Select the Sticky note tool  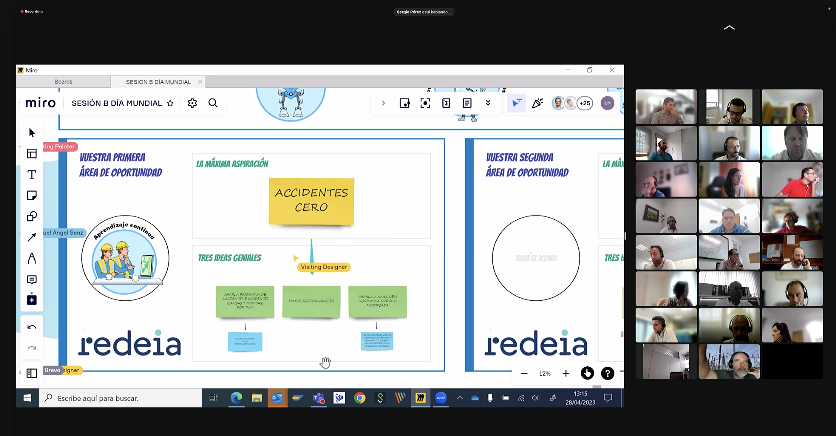pyautogui.click(x=31, y=196)
